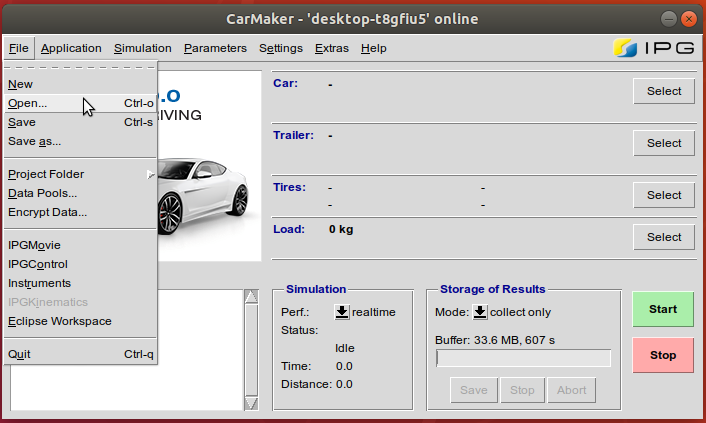Launch IPGMovie from the menu
The height and width of the screenshot is (423, 706).
tap(81, 245)
